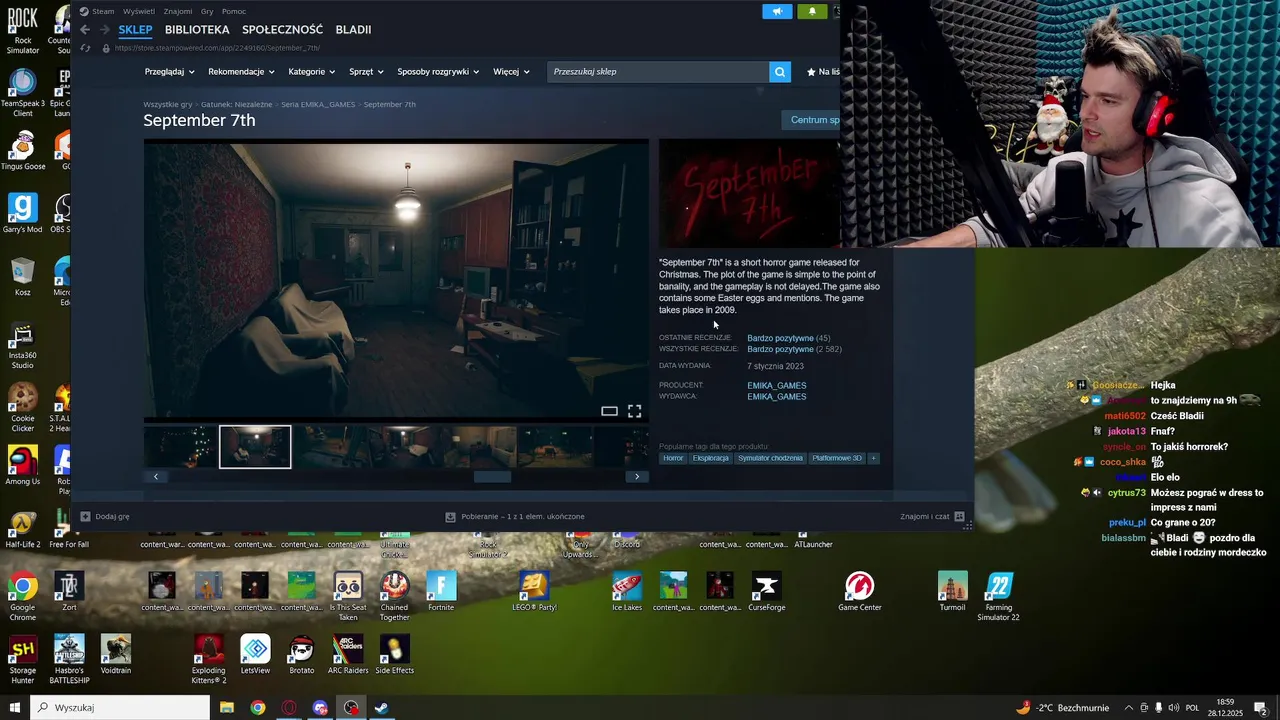This screenshot has width=1280, height=720.
Task: Click the plus icon beside Dodaj grę
Action: point(85,516)
